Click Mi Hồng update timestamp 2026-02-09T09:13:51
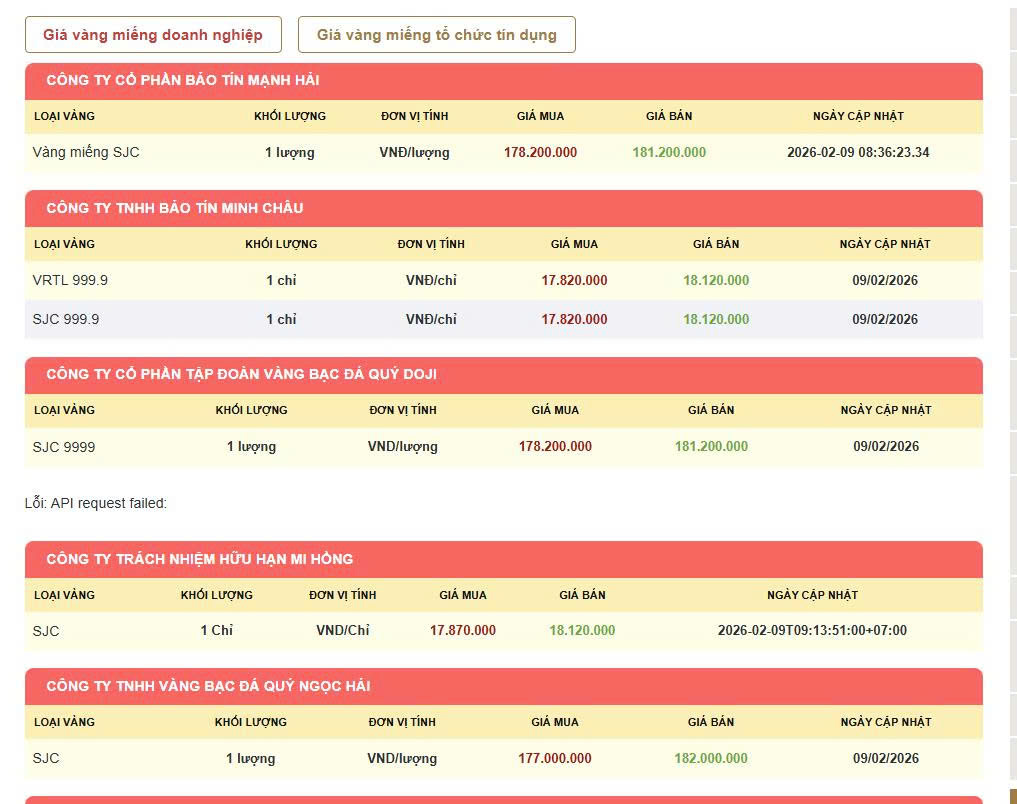The height and width of the screenshot is (804, 1017). (x=812, y=630)
